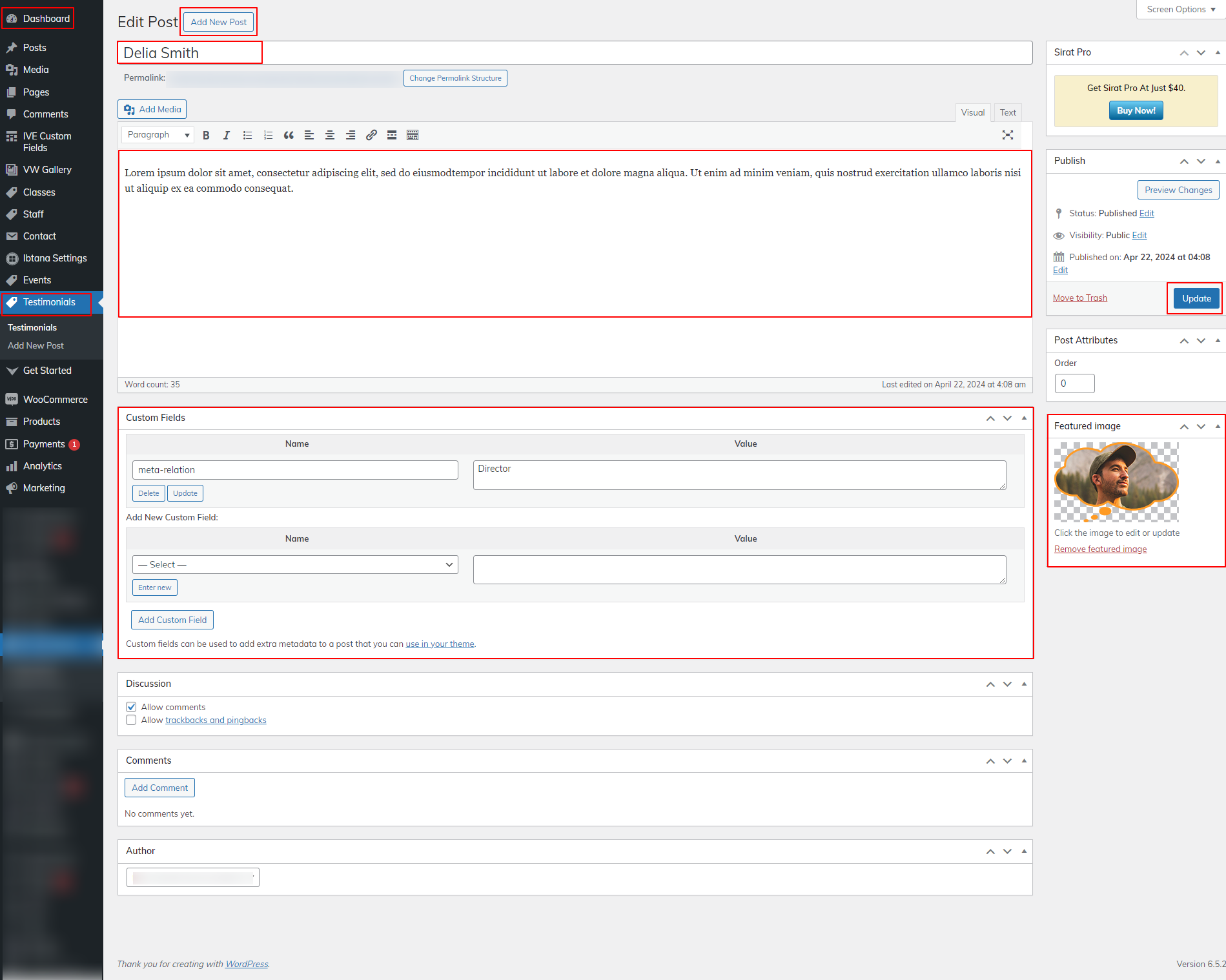Viewport: 1226px width, 980px height.
Task: Create a bulleted list from toolbar
Action: pyautogui.click(x=247, y=135)
